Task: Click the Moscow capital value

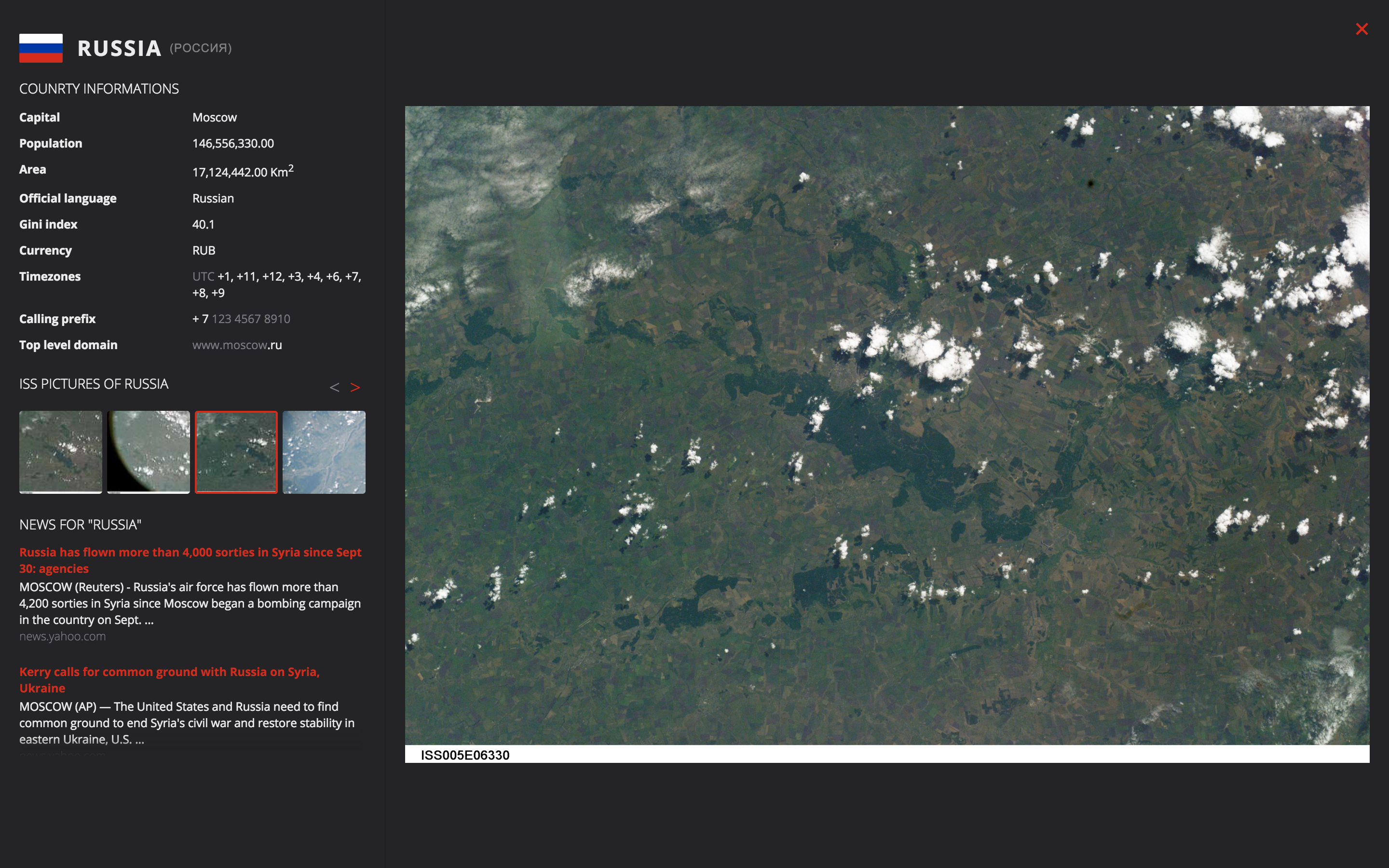Action: point(214,117)
